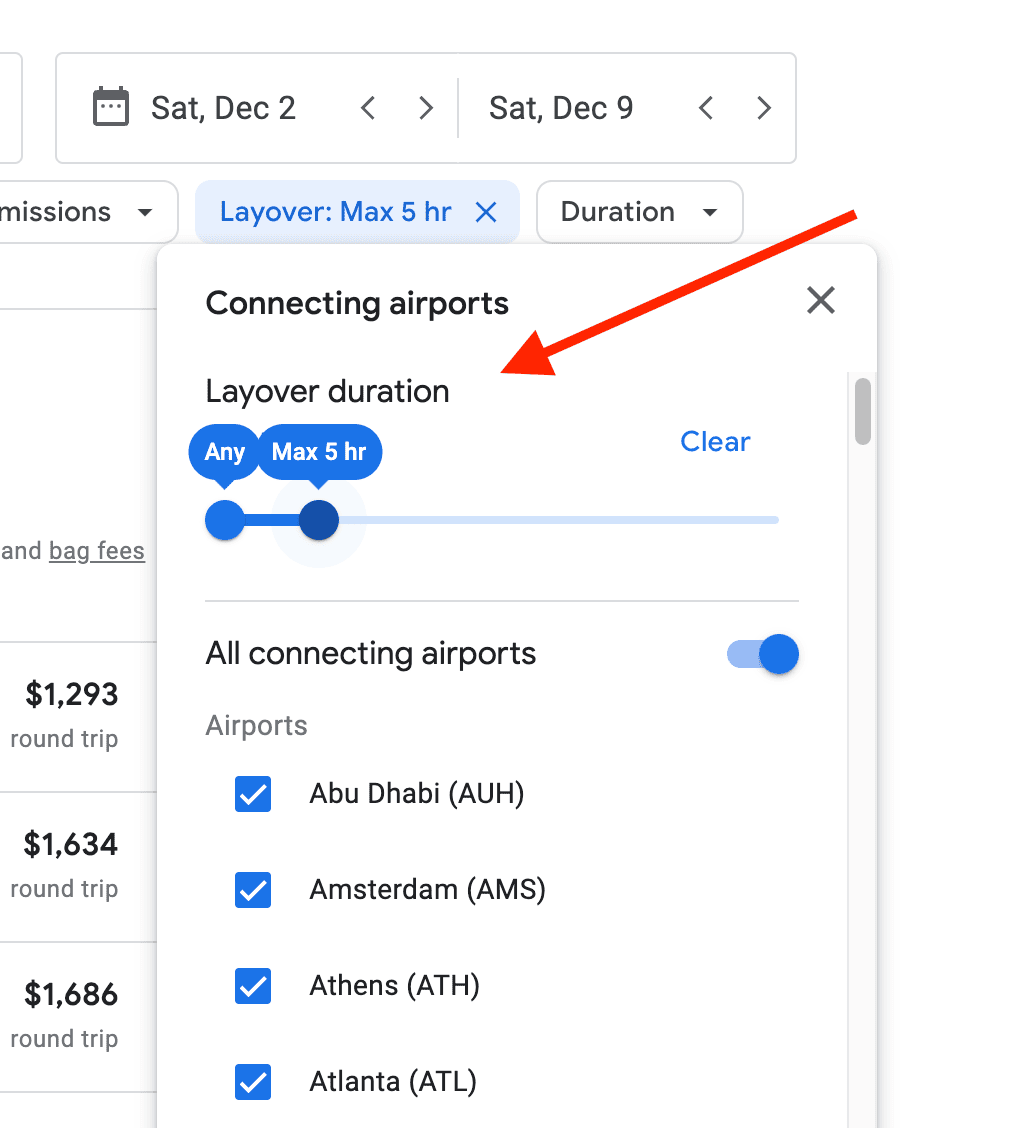Uncheck Abu Dhabi (AUH) airport

point(253,794)
